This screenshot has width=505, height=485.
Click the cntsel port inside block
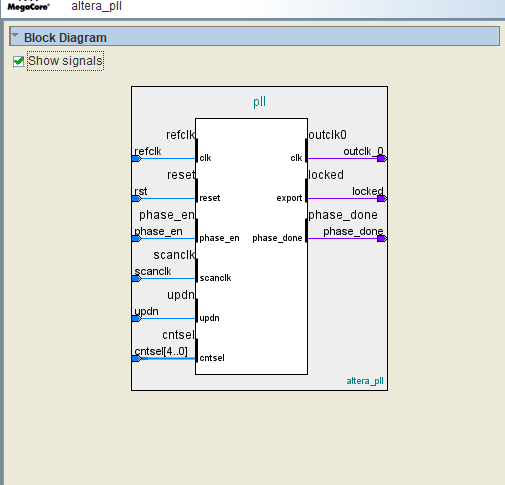click(212, 358)
